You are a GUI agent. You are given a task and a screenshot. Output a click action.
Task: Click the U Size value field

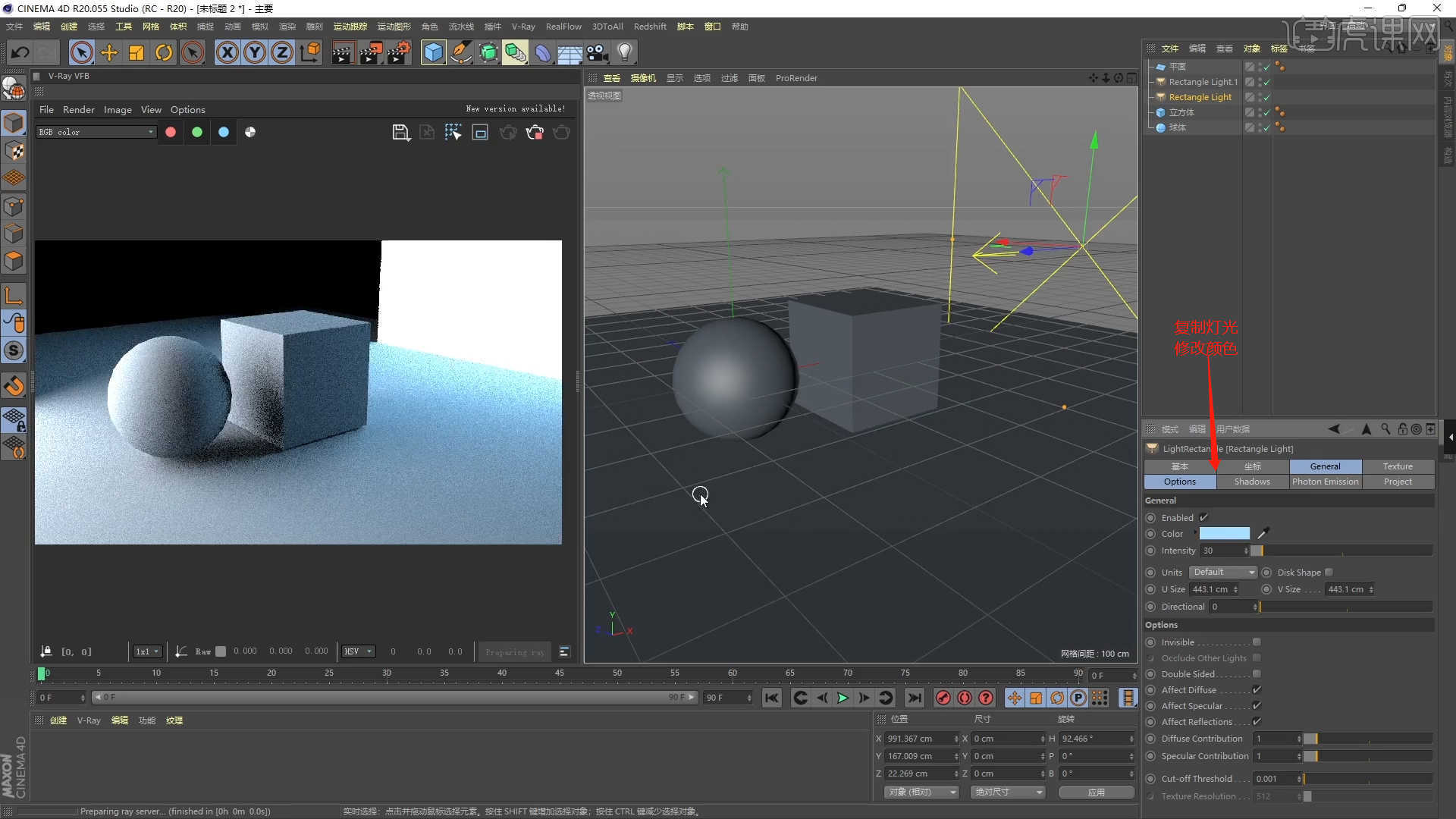tap(1213, 589)
